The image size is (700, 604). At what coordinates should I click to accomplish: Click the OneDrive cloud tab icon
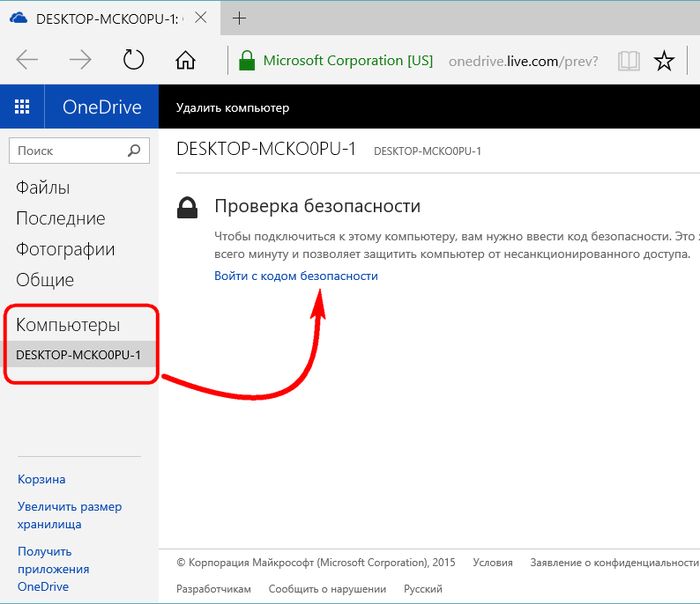(19, 18)
